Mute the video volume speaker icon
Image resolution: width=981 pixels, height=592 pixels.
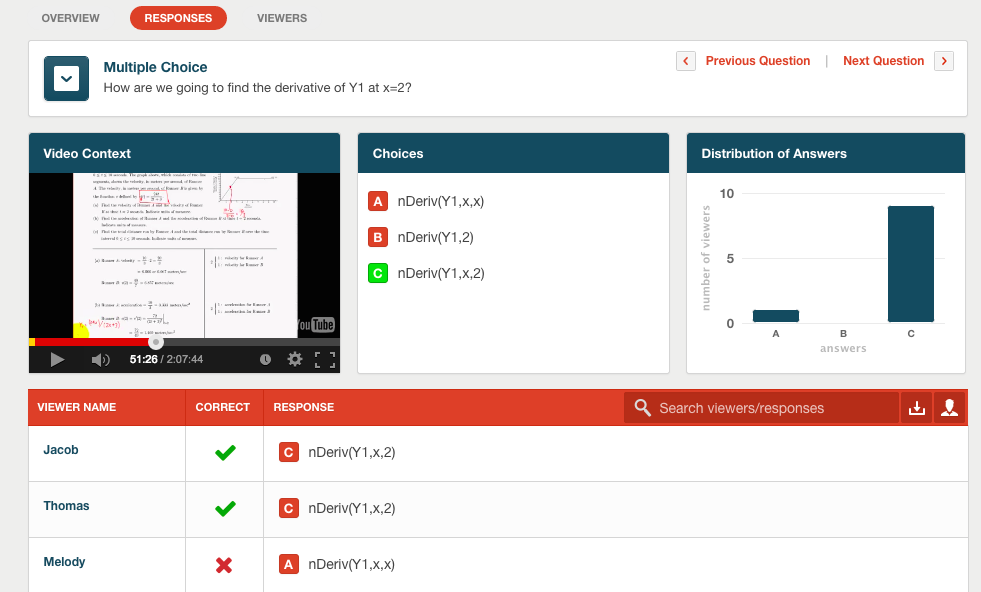click(100, 359)
